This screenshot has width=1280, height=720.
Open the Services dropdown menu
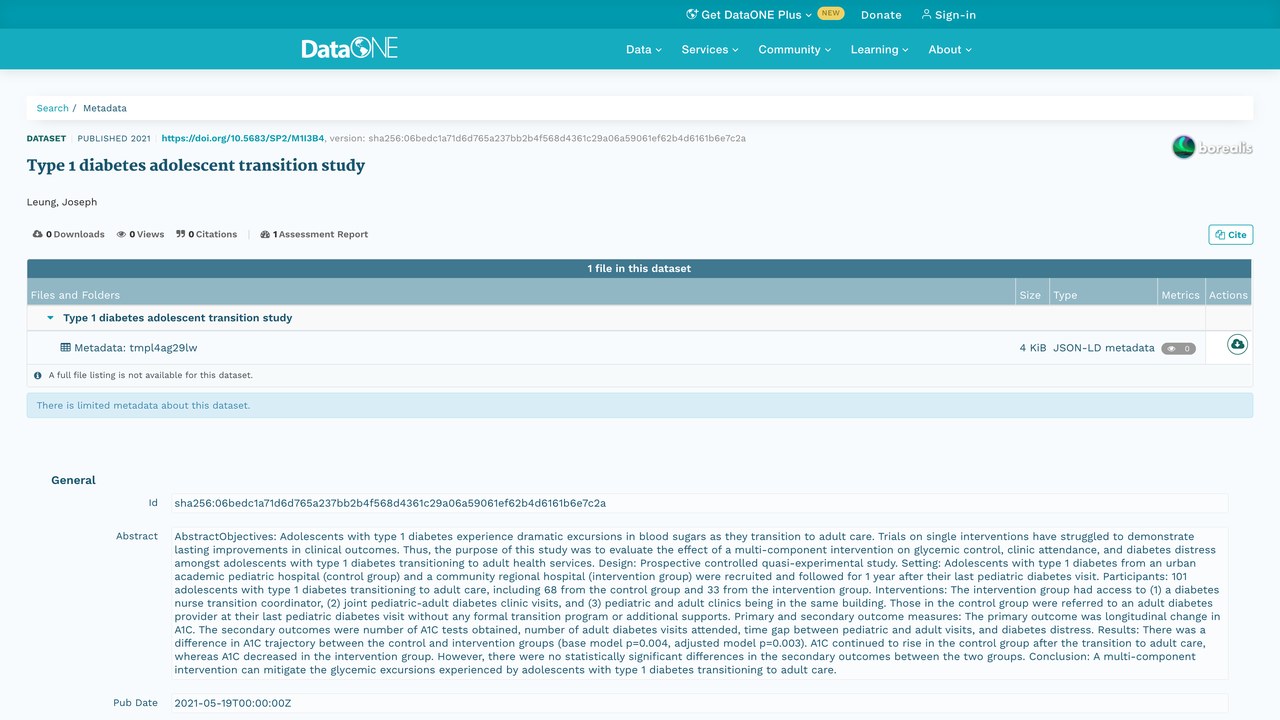710,49
